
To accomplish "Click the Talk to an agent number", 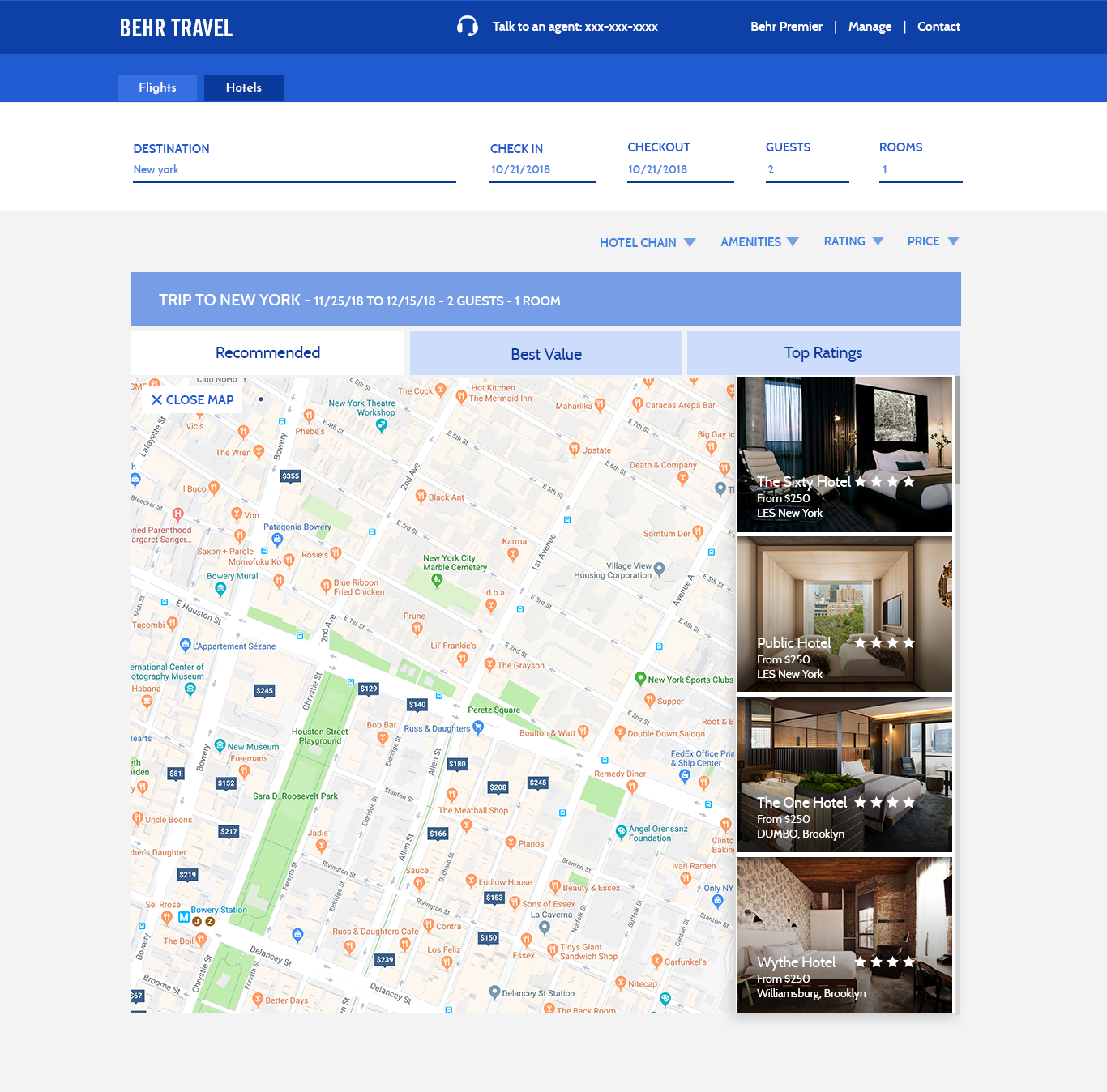I will click(x=575, y=27).
